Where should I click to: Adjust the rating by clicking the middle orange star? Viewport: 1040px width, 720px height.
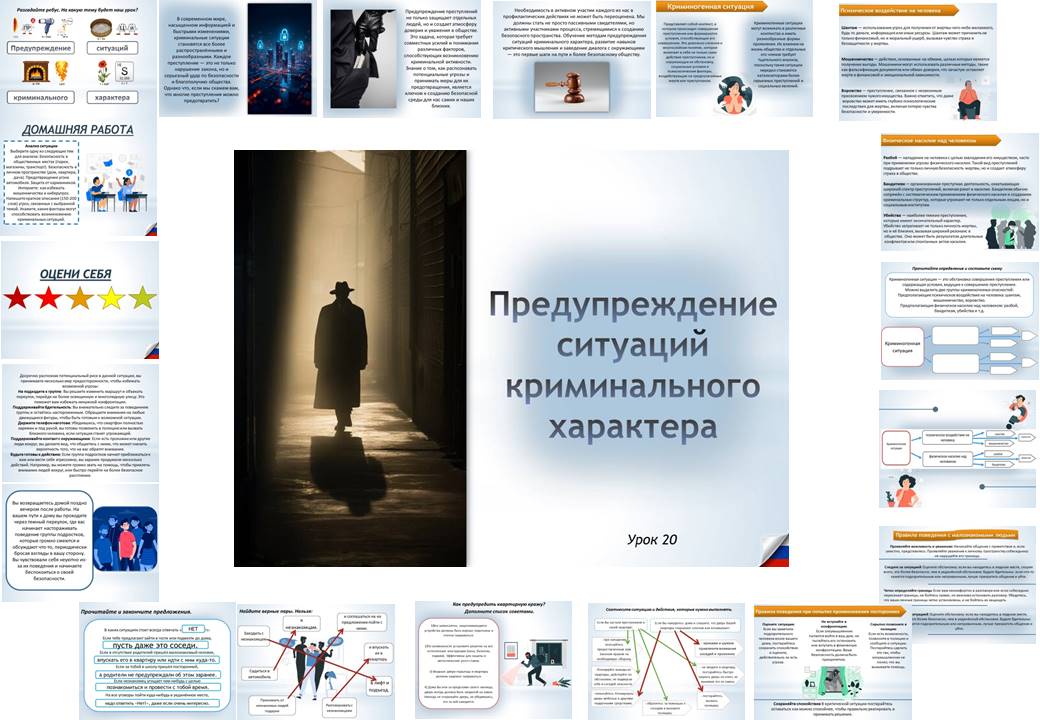79,298
